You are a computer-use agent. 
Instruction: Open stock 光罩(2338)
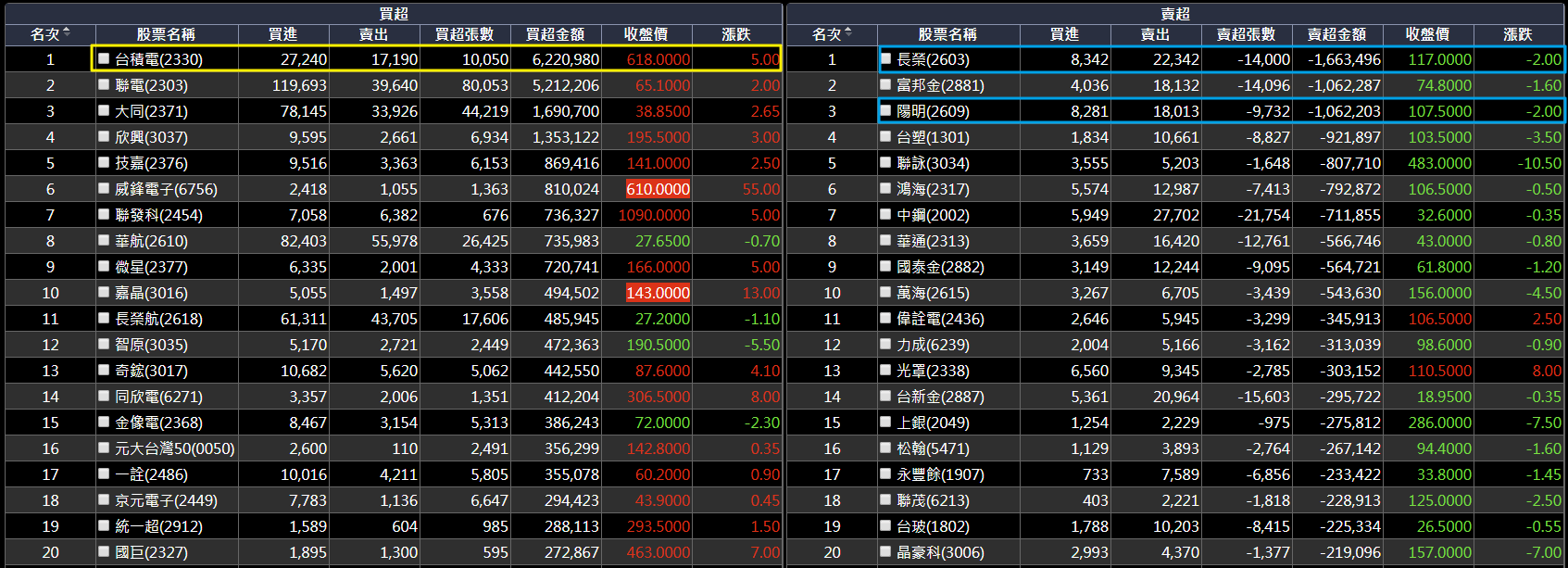[x=933, y=371]
